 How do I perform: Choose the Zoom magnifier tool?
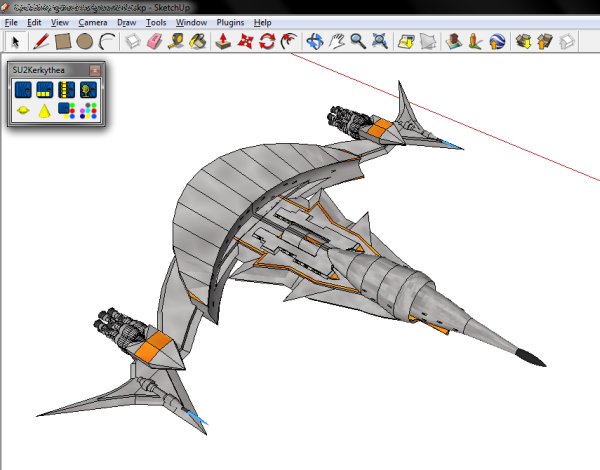click(x=358, y=41)
